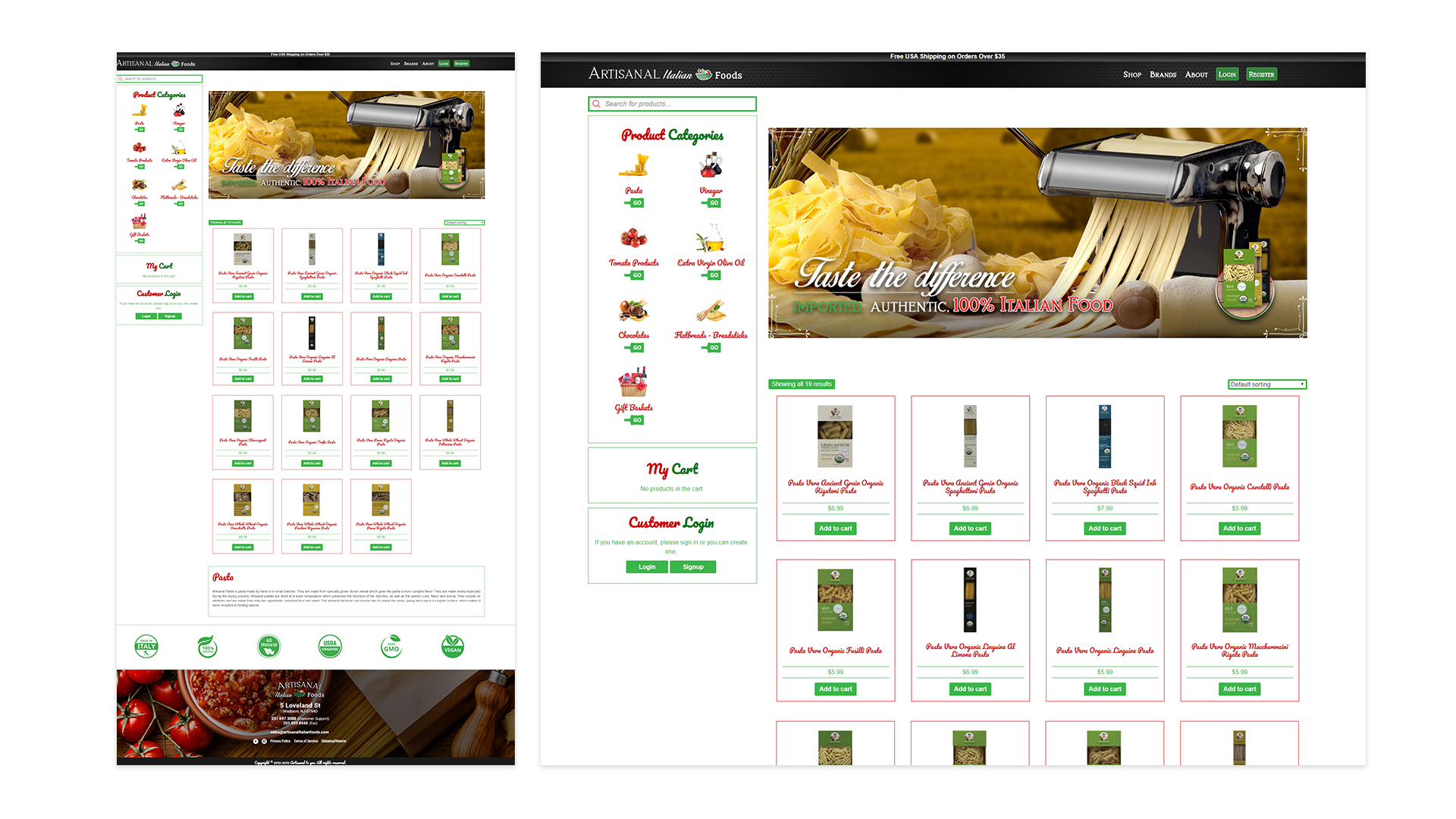
Task: Click the Vinegar GO button in large sidebar
Action: [x=712, y=203]
